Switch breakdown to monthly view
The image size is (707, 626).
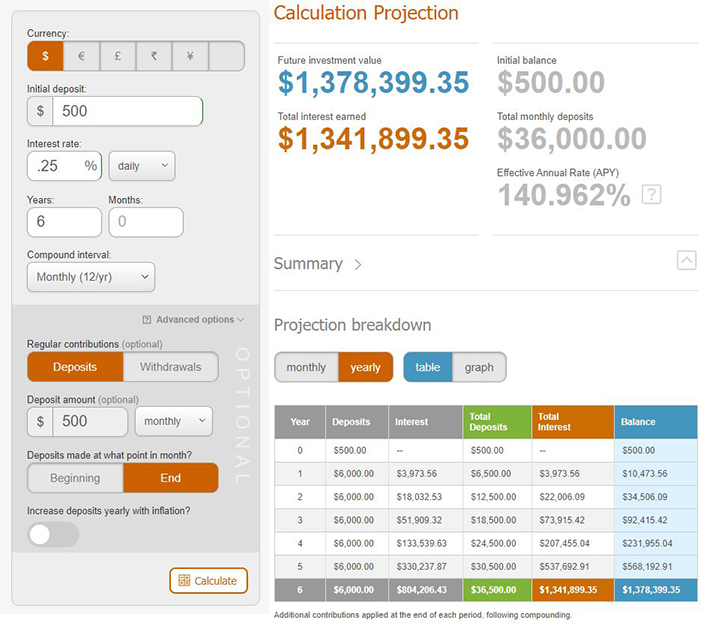point(306,367)
